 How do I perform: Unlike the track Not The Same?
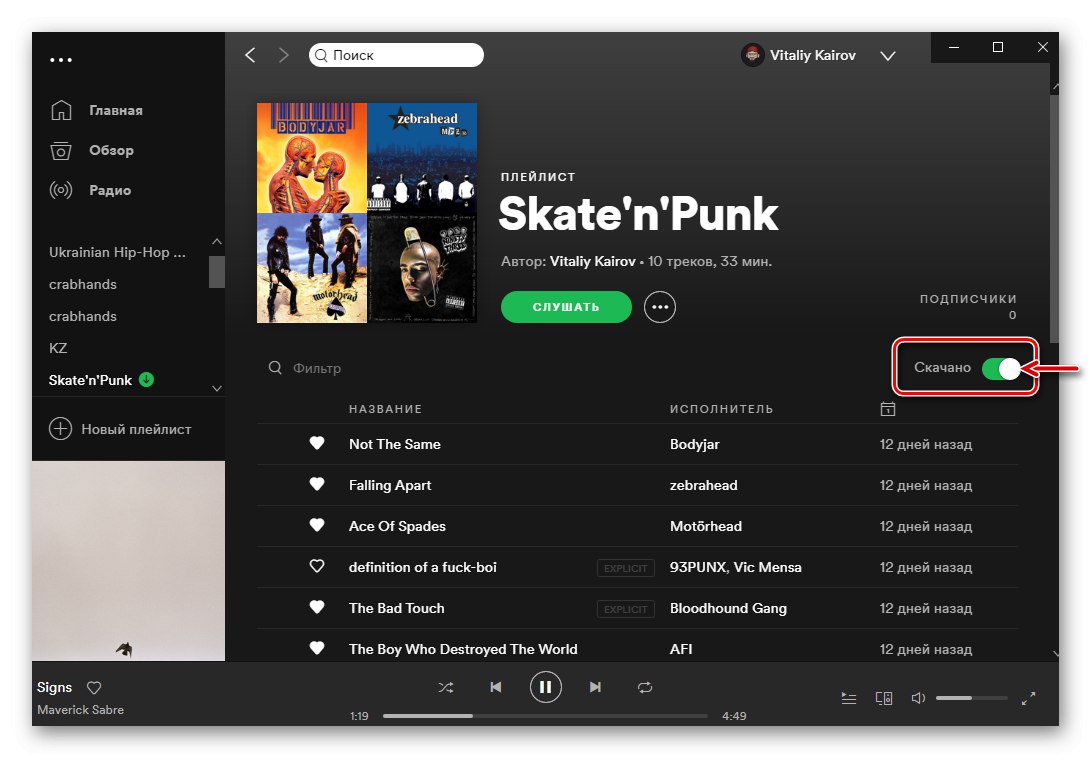tap(317, 444)
